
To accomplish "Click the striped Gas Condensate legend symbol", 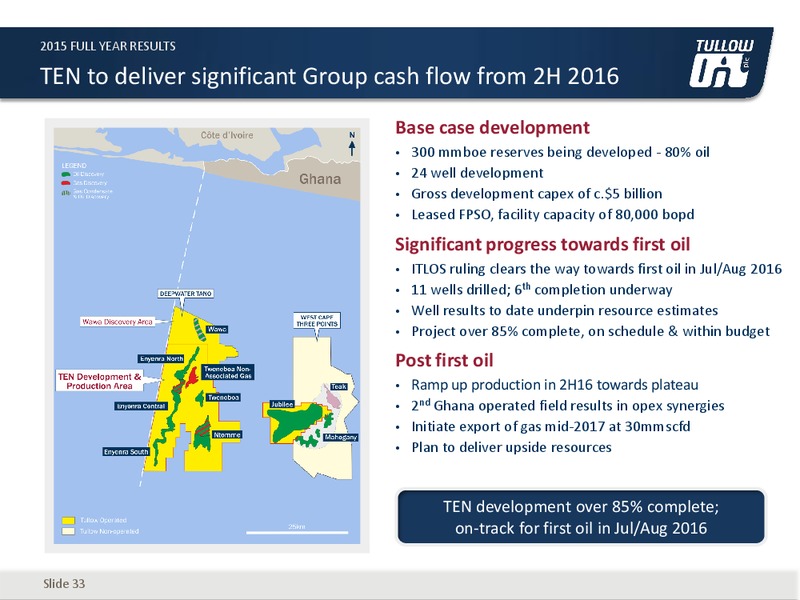I will [x=66, y=193].
